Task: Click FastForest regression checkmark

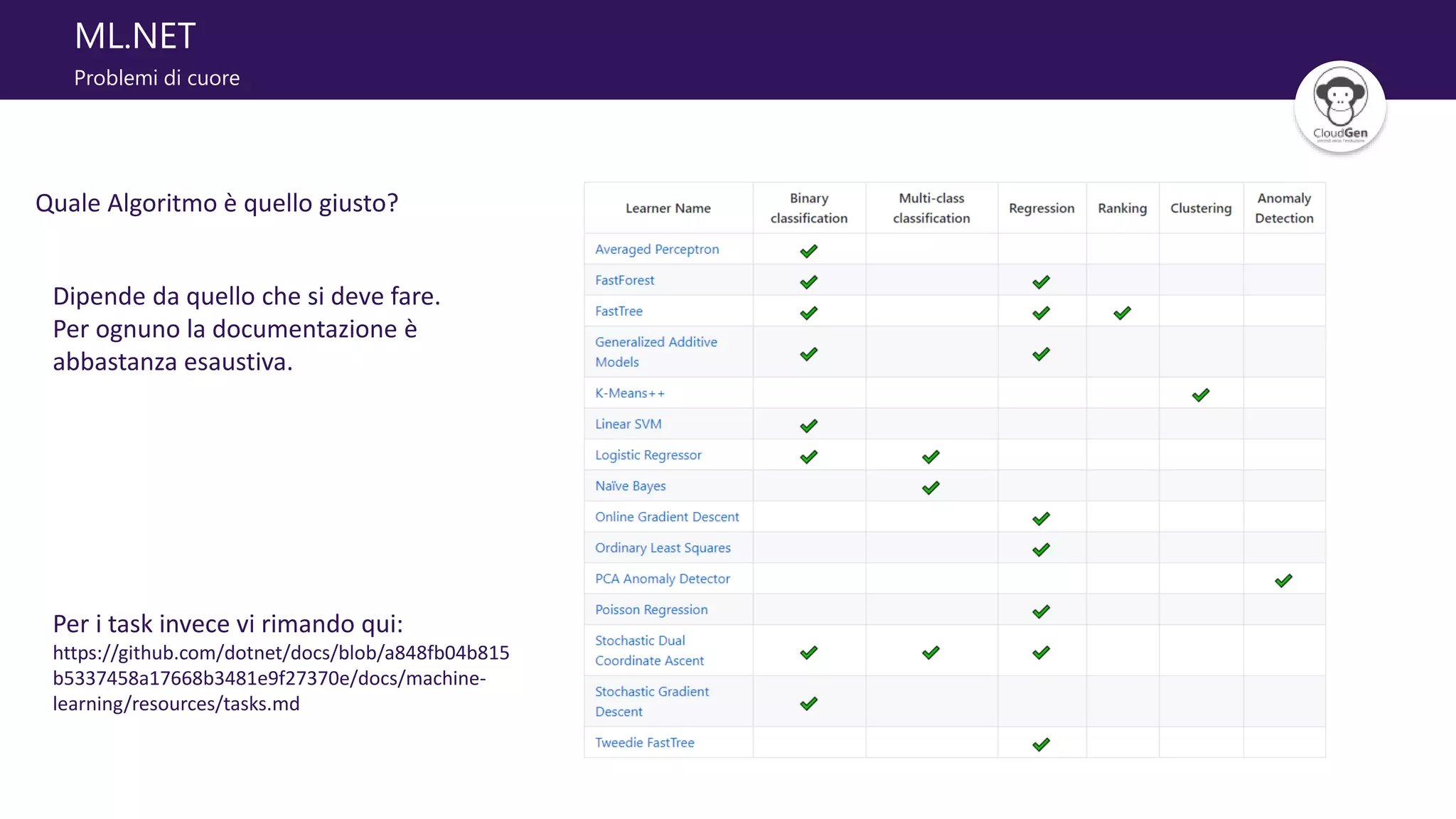Action: pos(1041,282)
